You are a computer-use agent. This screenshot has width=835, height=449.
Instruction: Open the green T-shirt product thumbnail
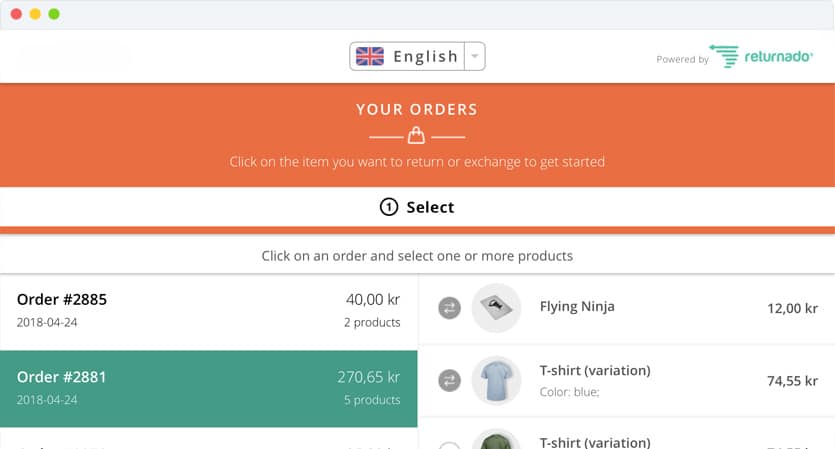point(496,440)
